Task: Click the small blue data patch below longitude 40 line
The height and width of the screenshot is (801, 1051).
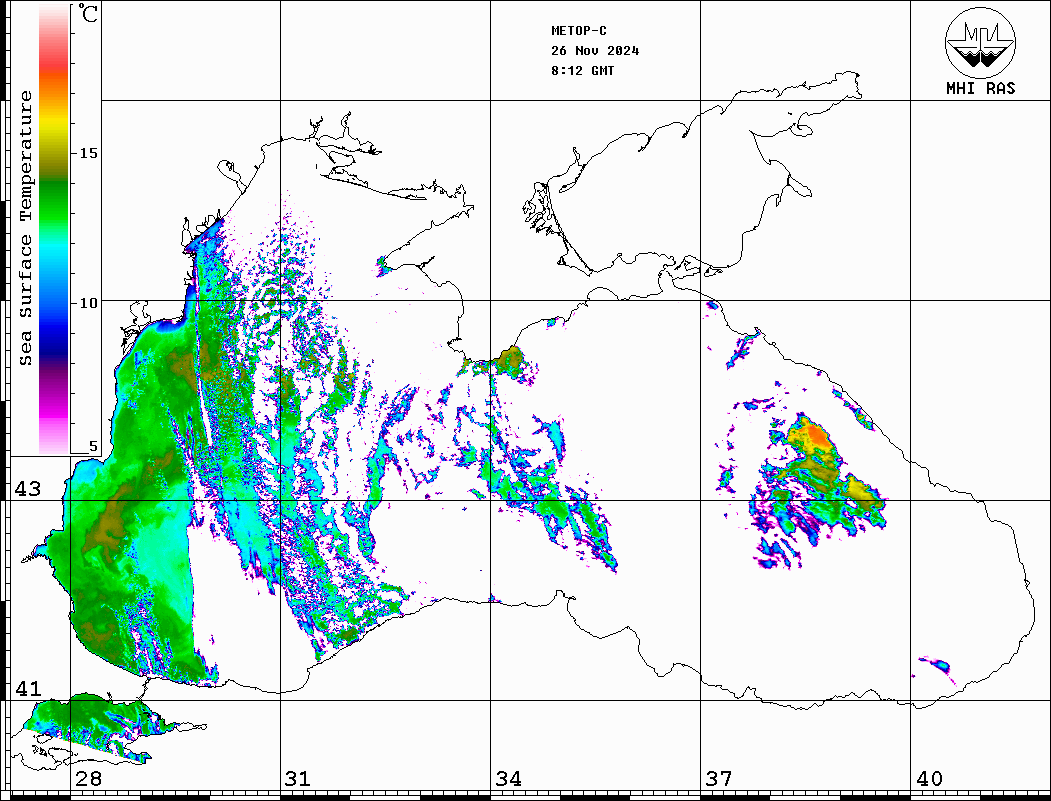Action: tap(938, 666)
